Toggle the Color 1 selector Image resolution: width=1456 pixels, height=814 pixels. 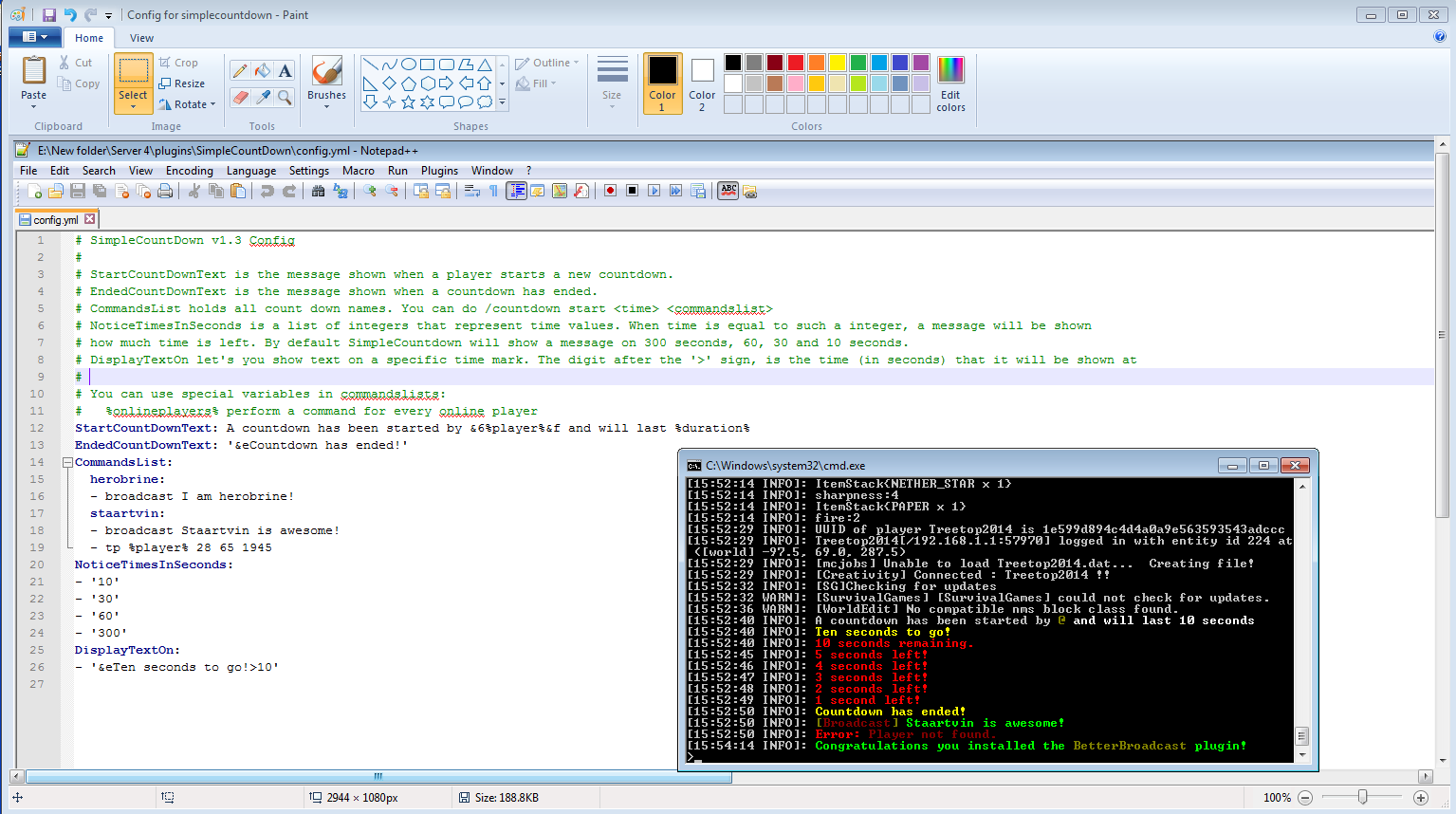(x=662, y=83)
